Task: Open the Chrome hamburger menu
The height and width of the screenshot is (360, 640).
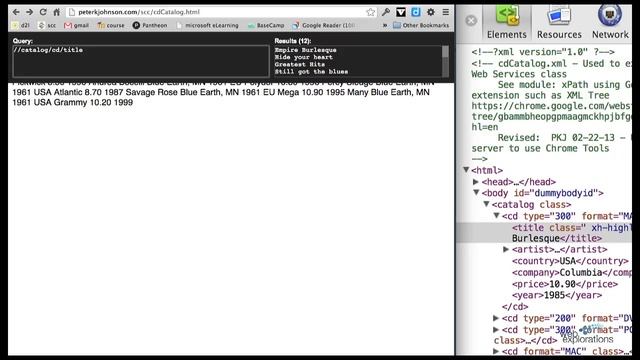Action: point(446,12)
